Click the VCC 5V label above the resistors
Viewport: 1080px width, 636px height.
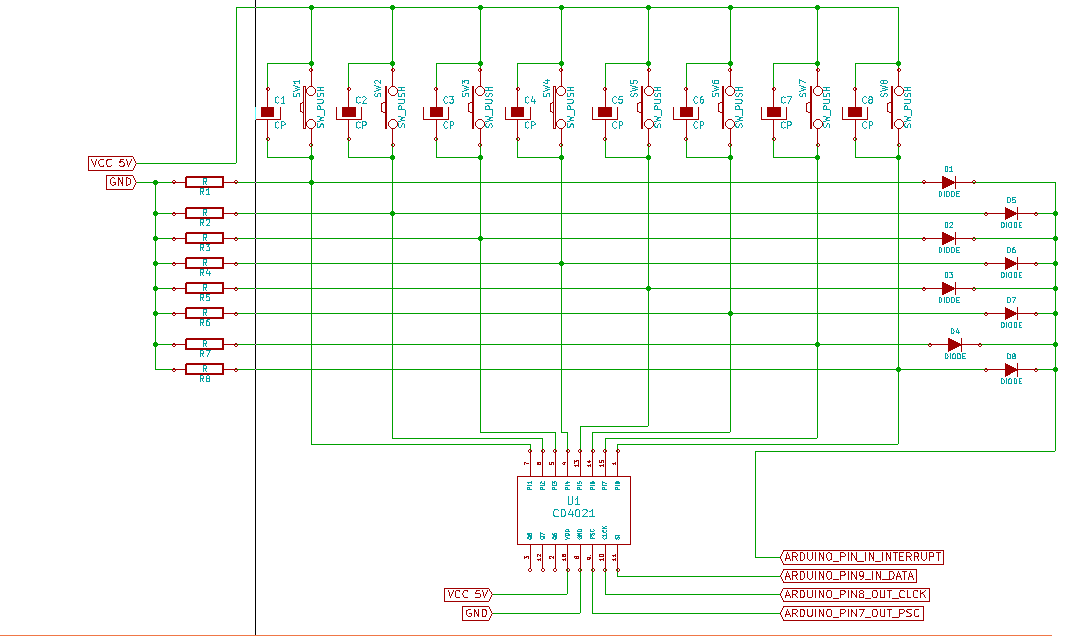112,163
